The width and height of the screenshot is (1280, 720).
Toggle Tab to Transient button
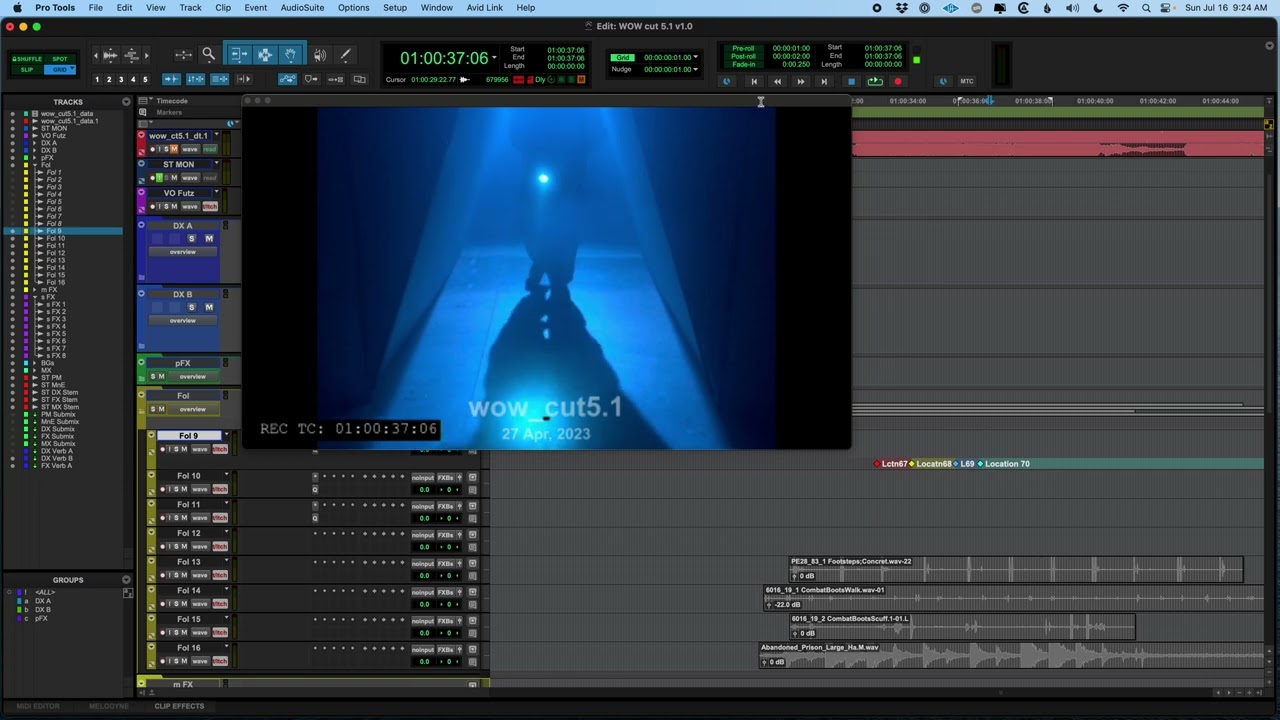pos(171,79)
